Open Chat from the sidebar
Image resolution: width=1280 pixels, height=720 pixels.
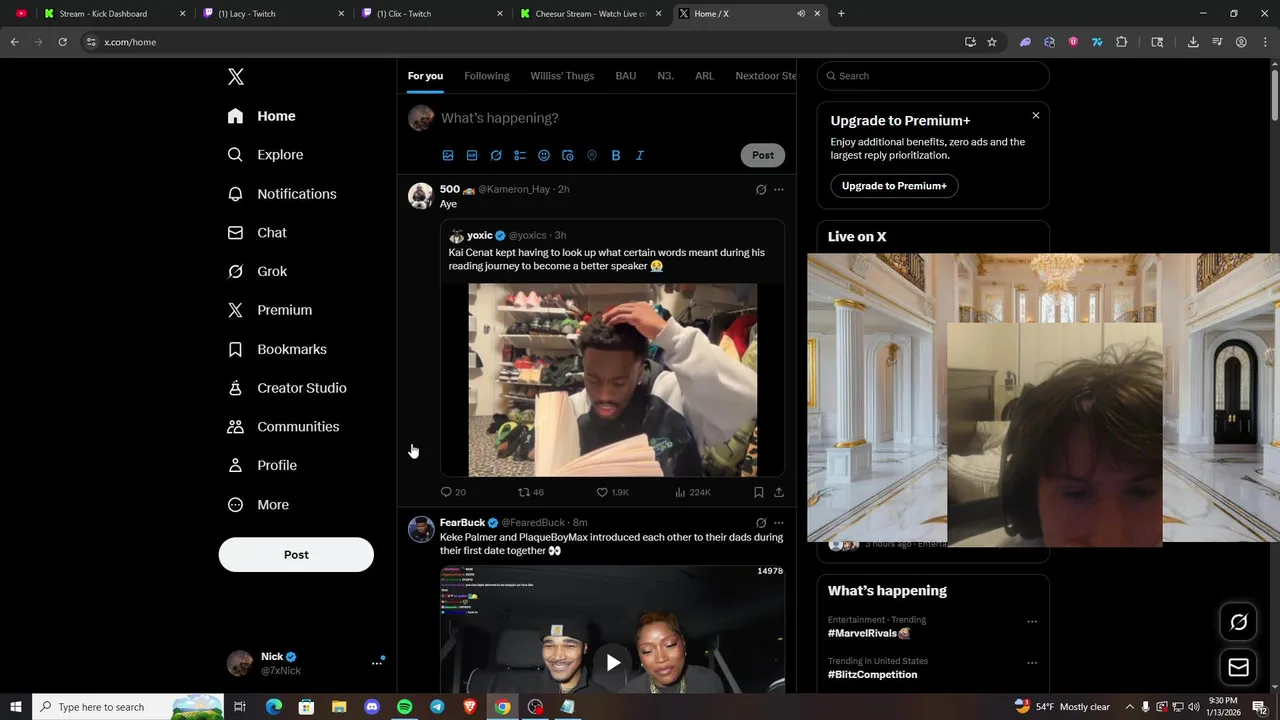pyautogui.click(x=257, y=233)
